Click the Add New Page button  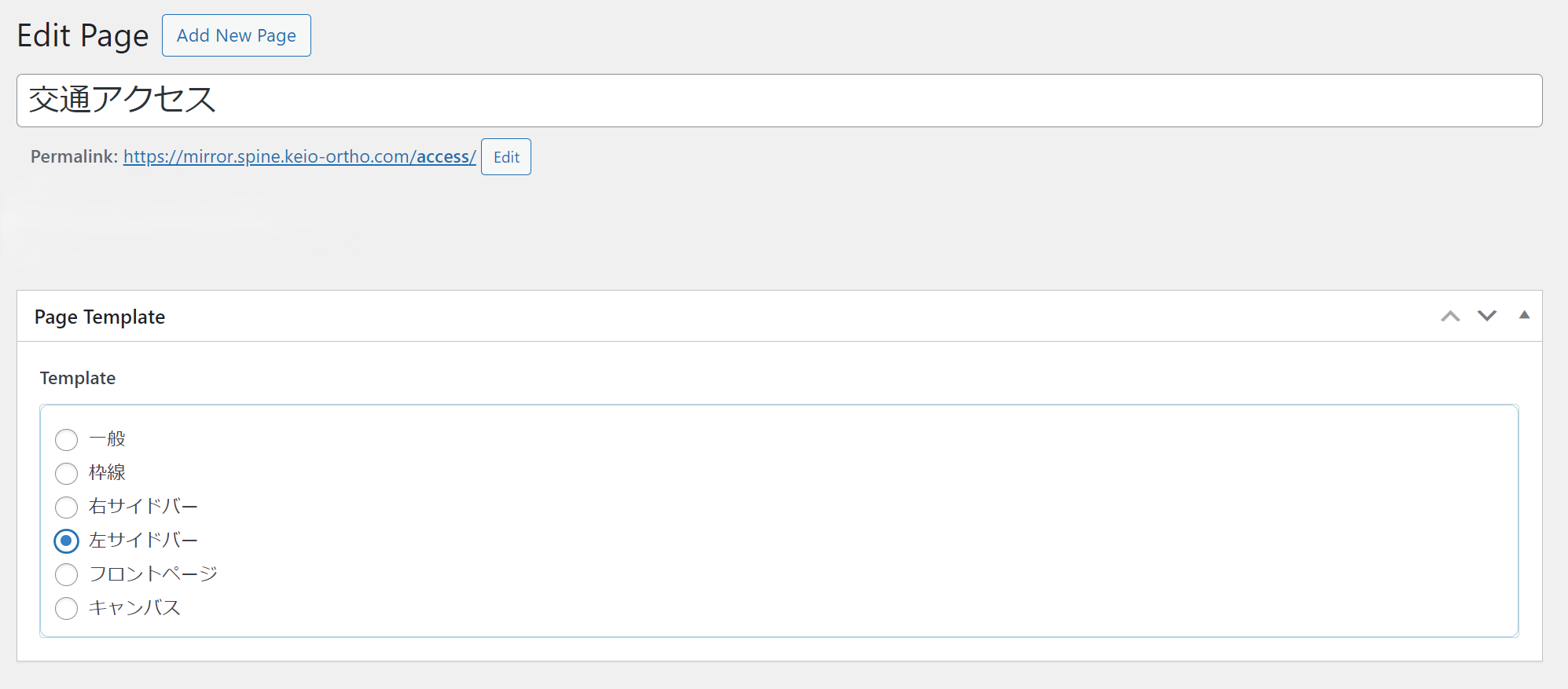click(237, 35)
